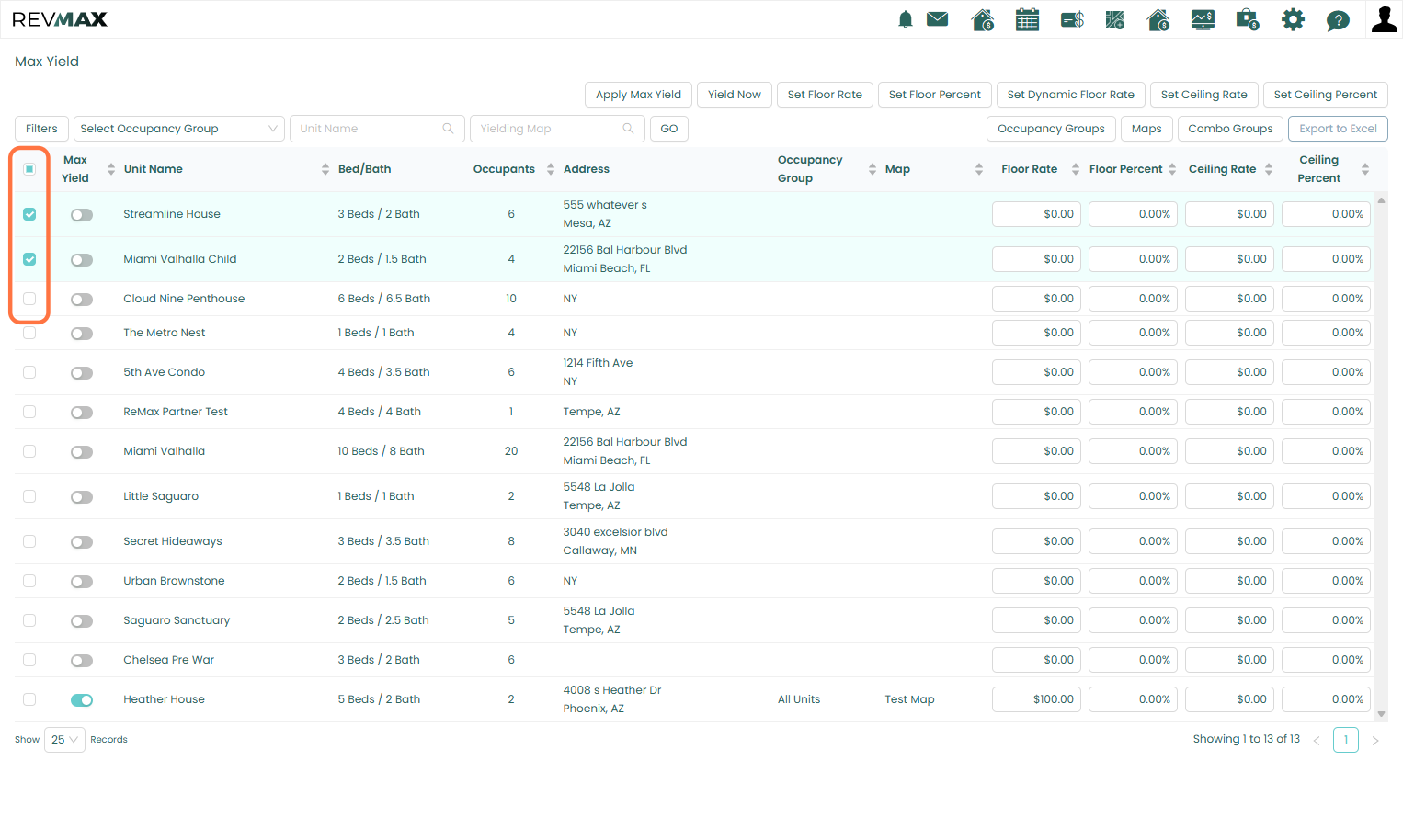Click the search icon in Yielding Map field
This screenshot has height=840, width=1403.
[628, 129]
